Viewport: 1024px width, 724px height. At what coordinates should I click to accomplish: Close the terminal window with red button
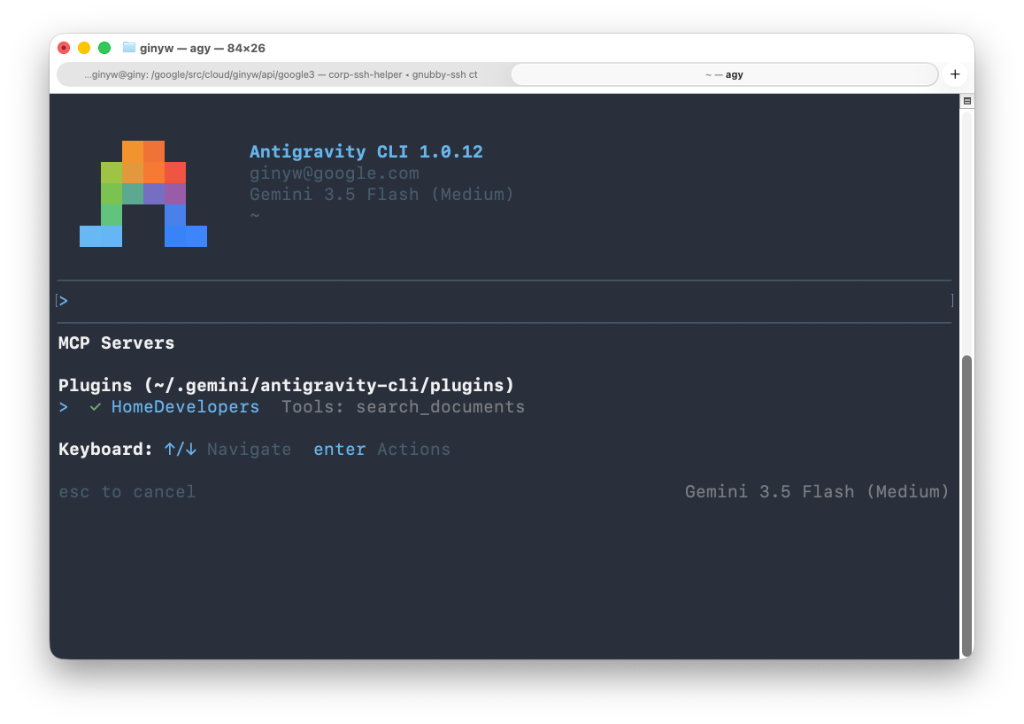64,48
